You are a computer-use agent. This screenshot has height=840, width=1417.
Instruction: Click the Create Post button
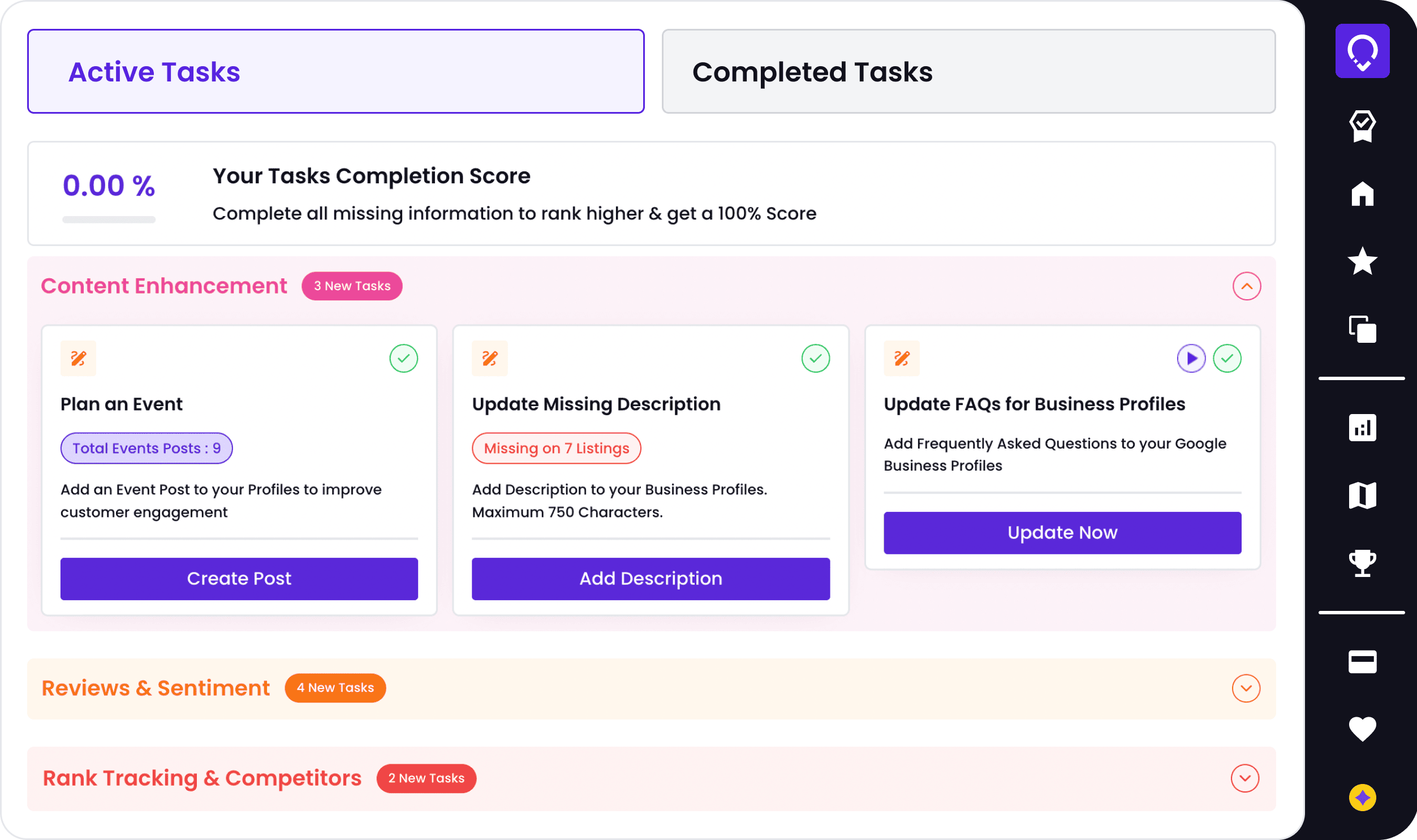(x=239, y=579)
